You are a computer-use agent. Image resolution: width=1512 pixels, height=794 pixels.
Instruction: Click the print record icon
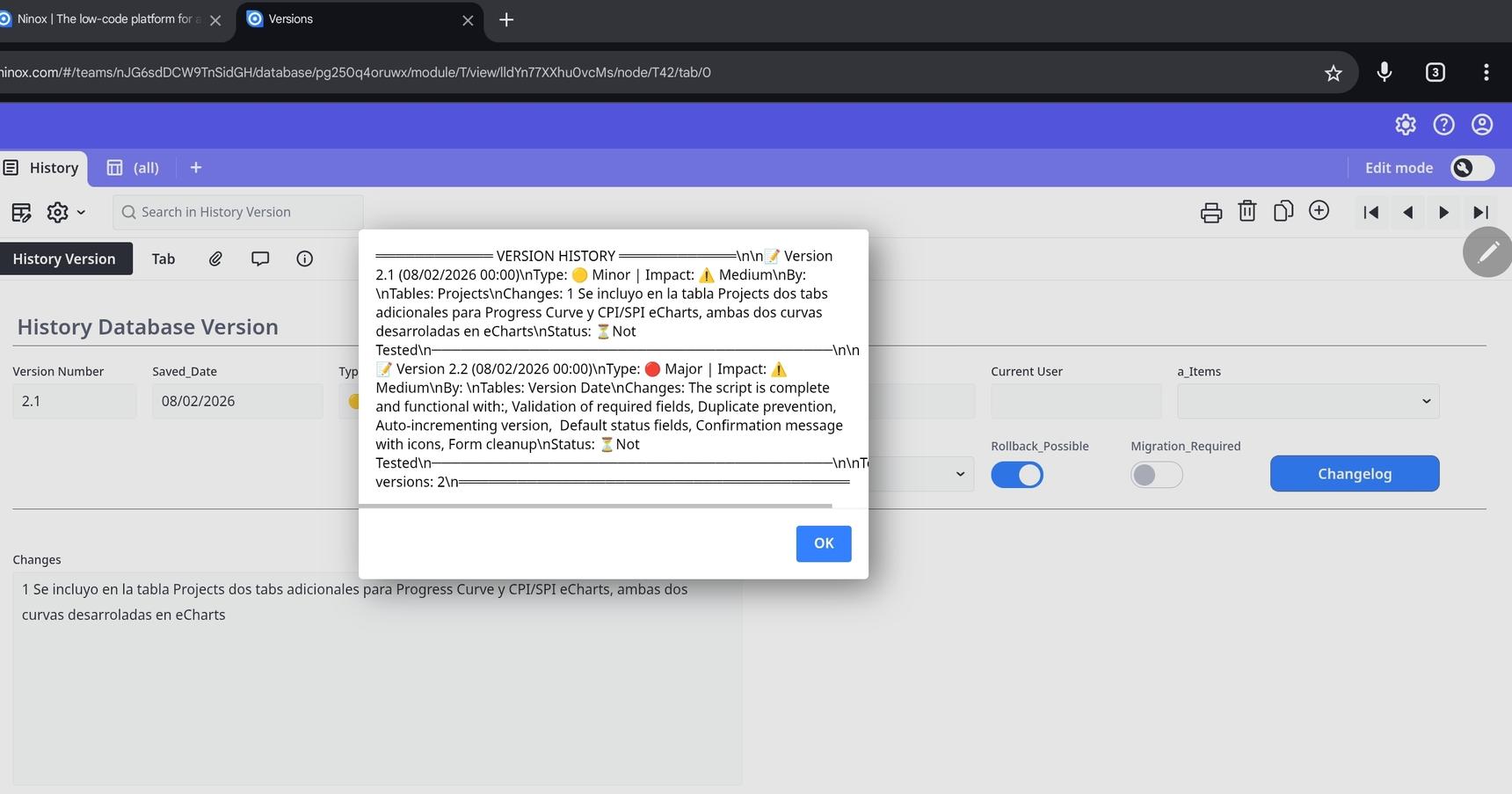tap(1210, 212)
